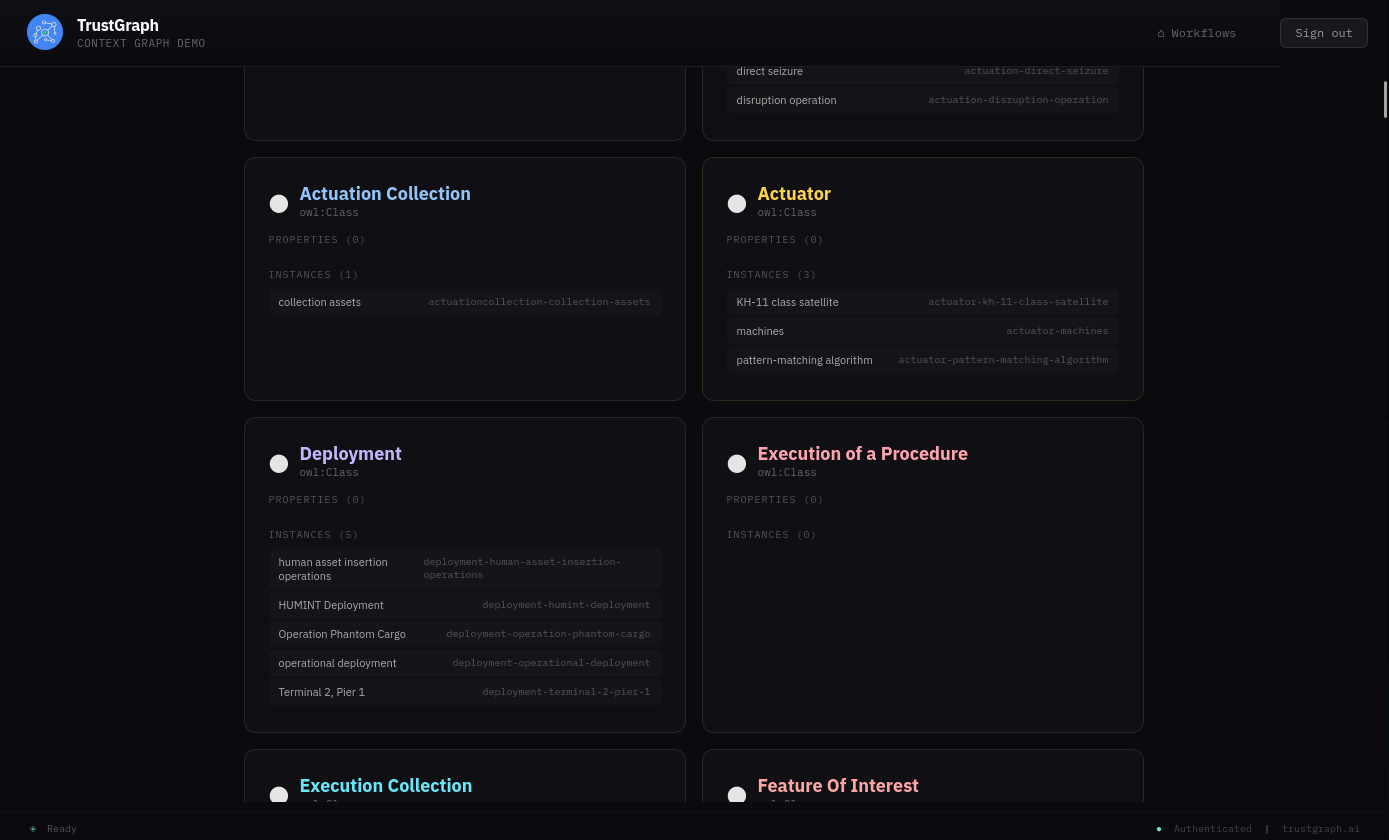
Task: Click the circle beside Feature Of Interest
Action: coord(737,794)
